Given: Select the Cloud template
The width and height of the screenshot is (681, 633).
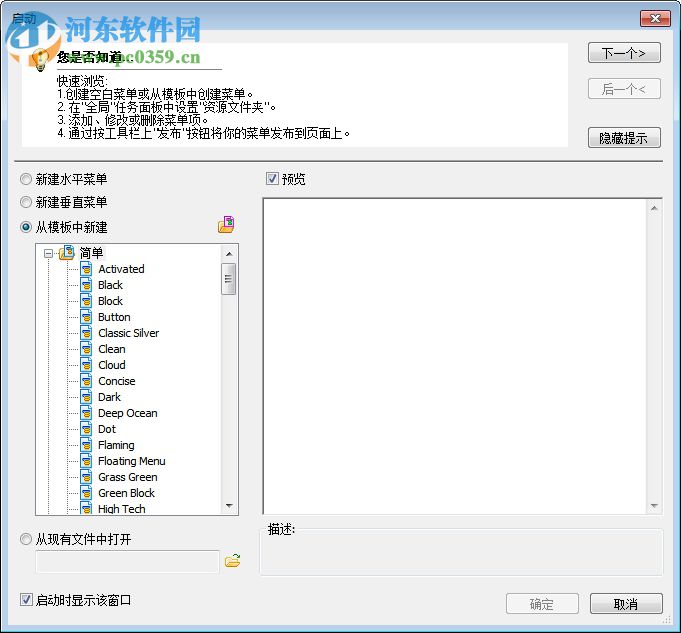Looking at the screenshot, I should [112, 365].
